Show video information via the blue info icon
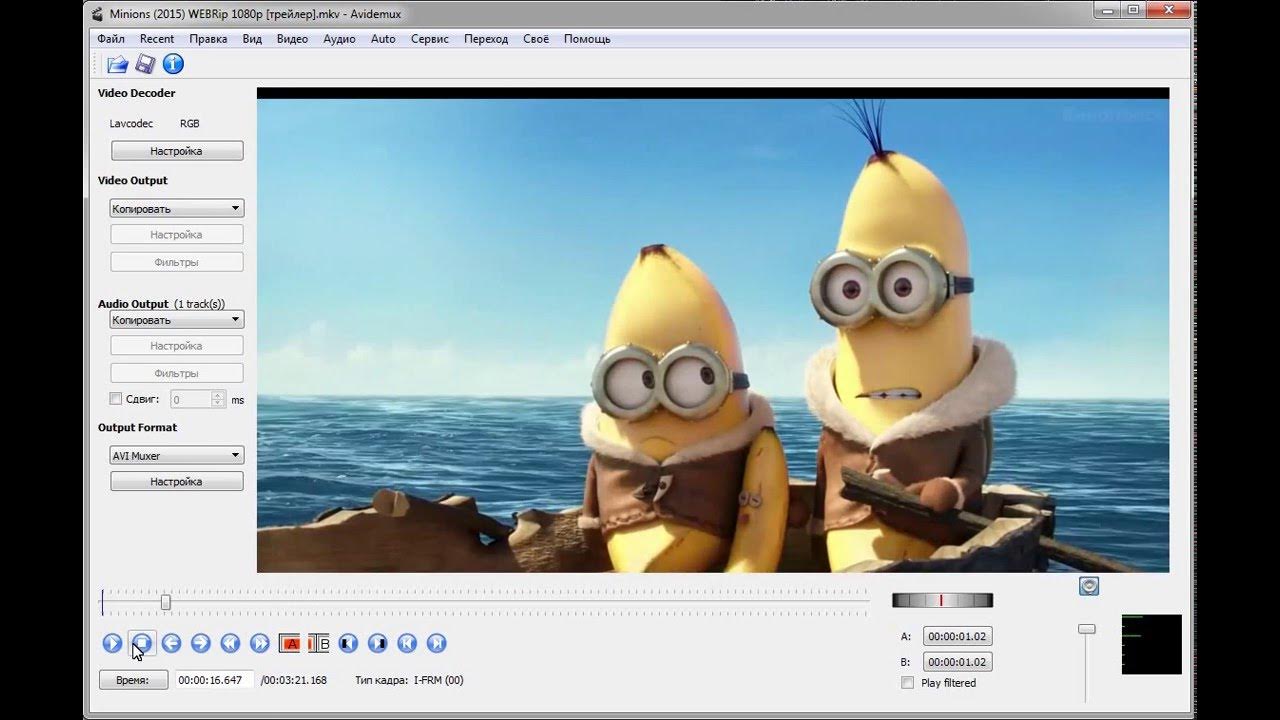 (173, 64)
